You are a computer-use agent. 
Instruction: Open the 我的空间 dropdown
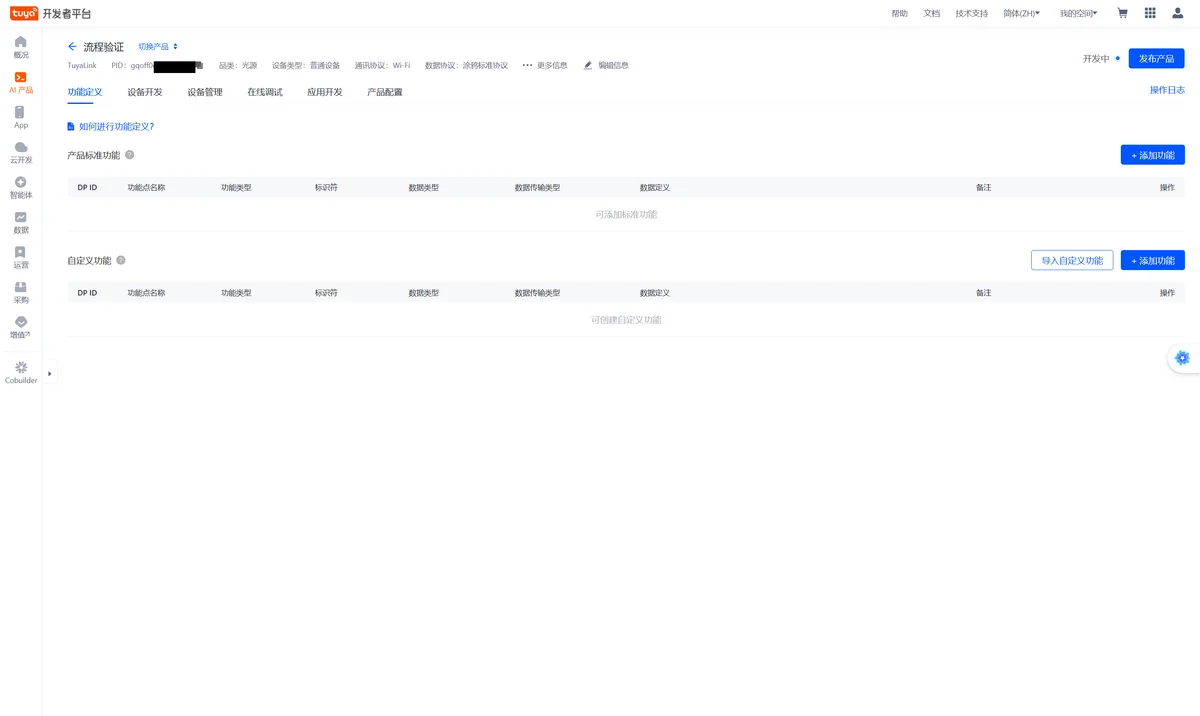click(1079, 13)
